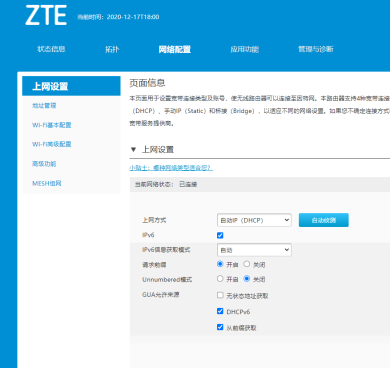
Task: Click the ZTE logo
Action: point(46,15)
